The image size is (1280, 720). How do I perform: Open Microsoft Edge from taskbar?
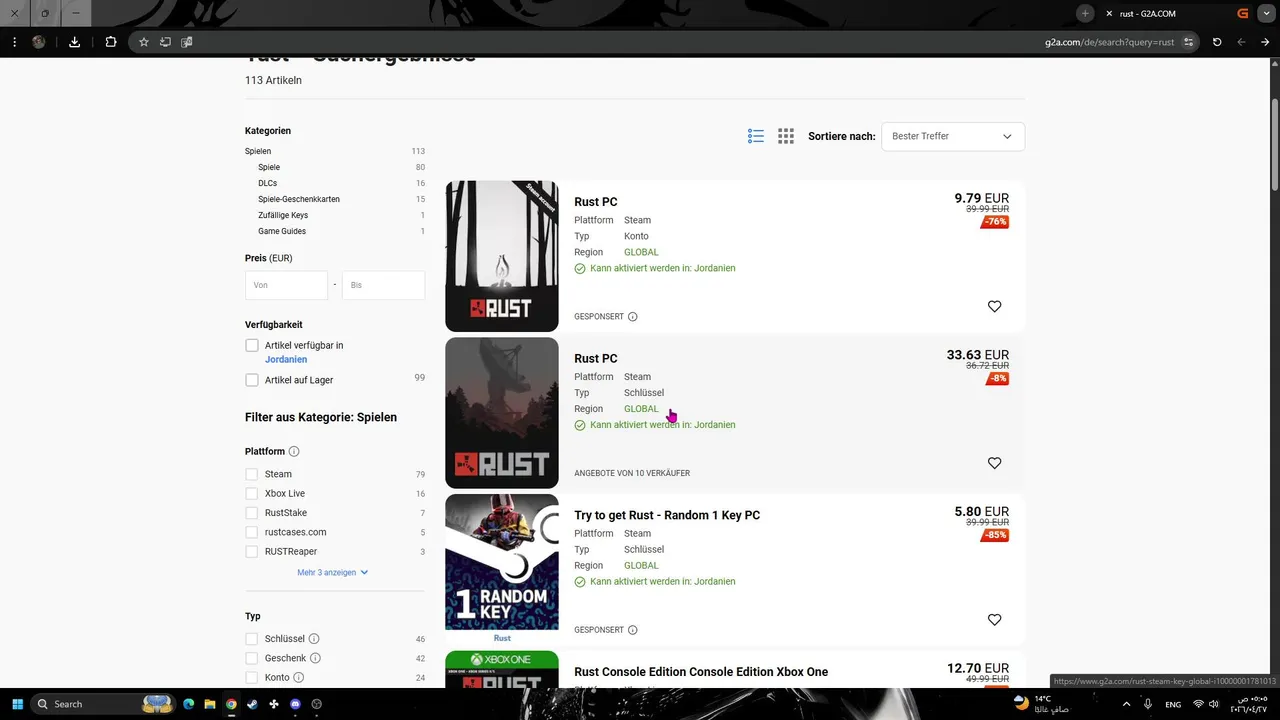coord(187,704)
